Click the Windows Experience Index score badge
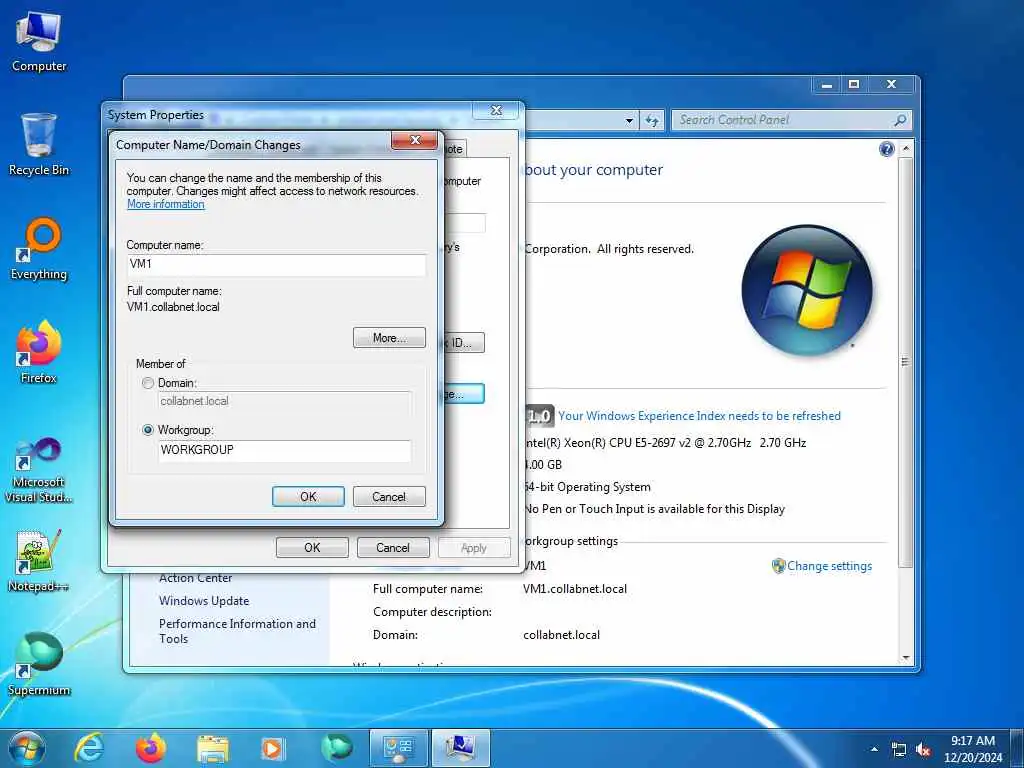 pos(539,416)
